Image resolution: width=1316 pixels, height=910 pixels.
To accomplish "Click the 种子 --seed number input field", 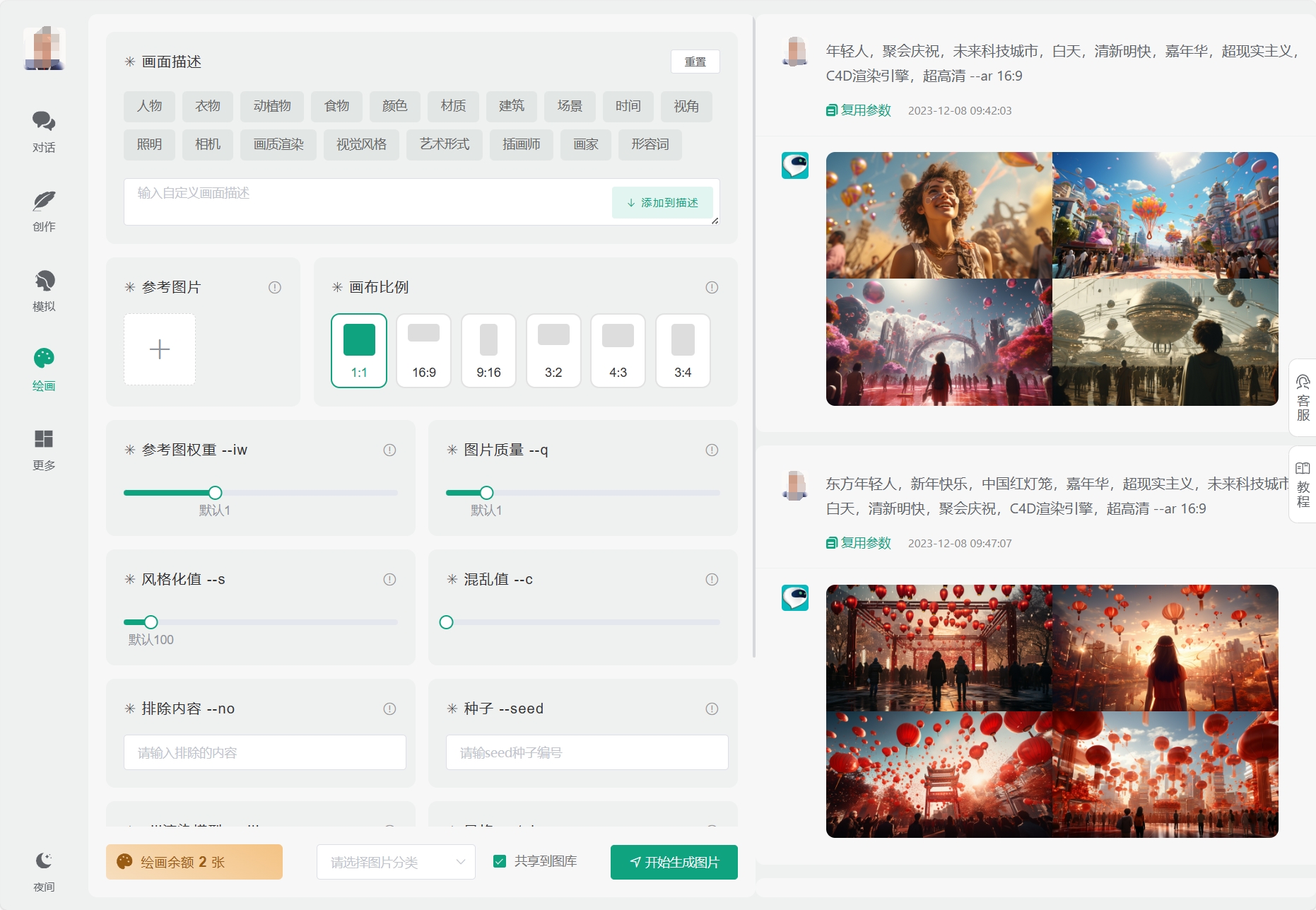I will coord(587,752).
